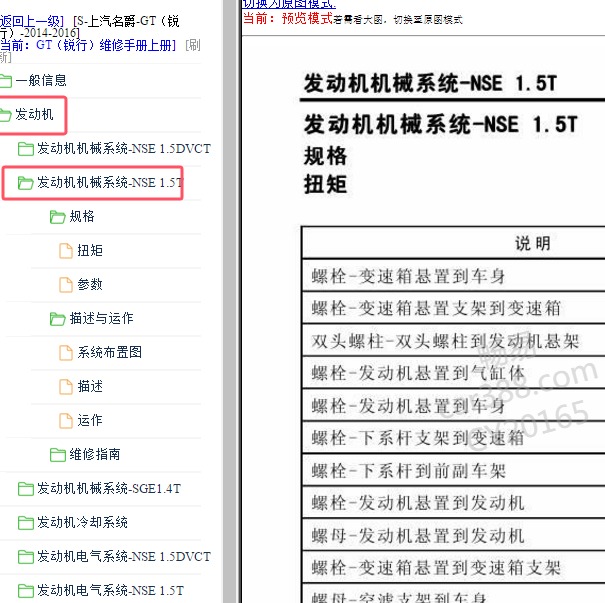Click the 参数 page icon
The height and width of the screenshot is (603, 605).
[x=66, y=284]
